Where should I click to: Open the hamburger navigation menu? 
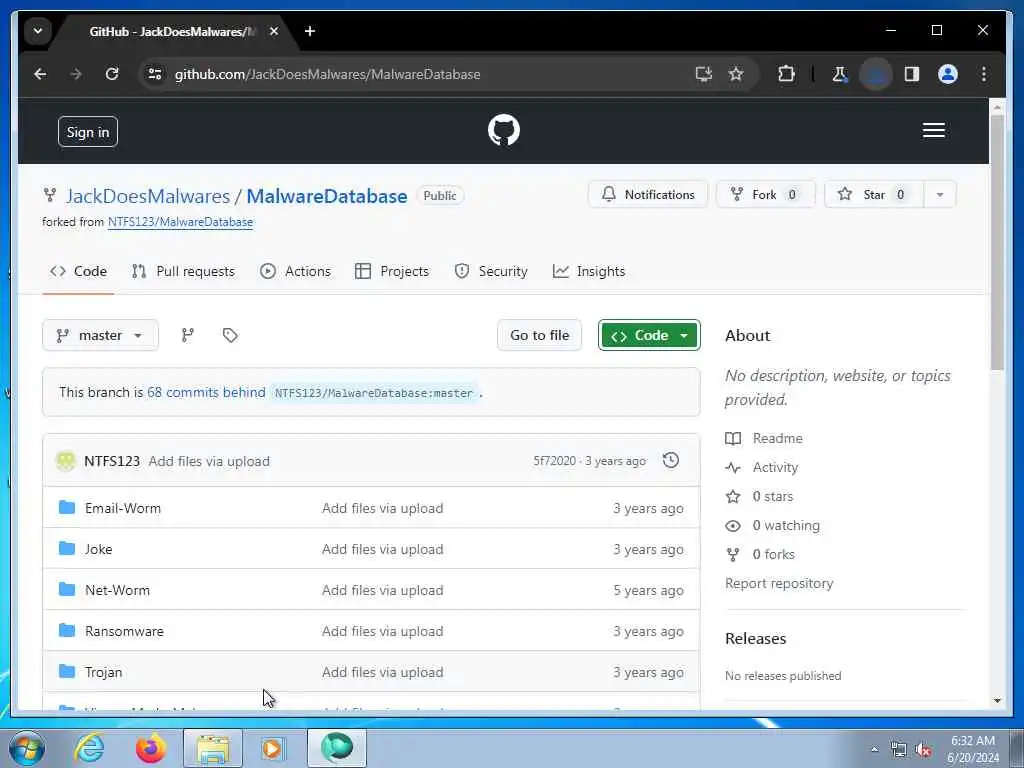coord(933,130)
